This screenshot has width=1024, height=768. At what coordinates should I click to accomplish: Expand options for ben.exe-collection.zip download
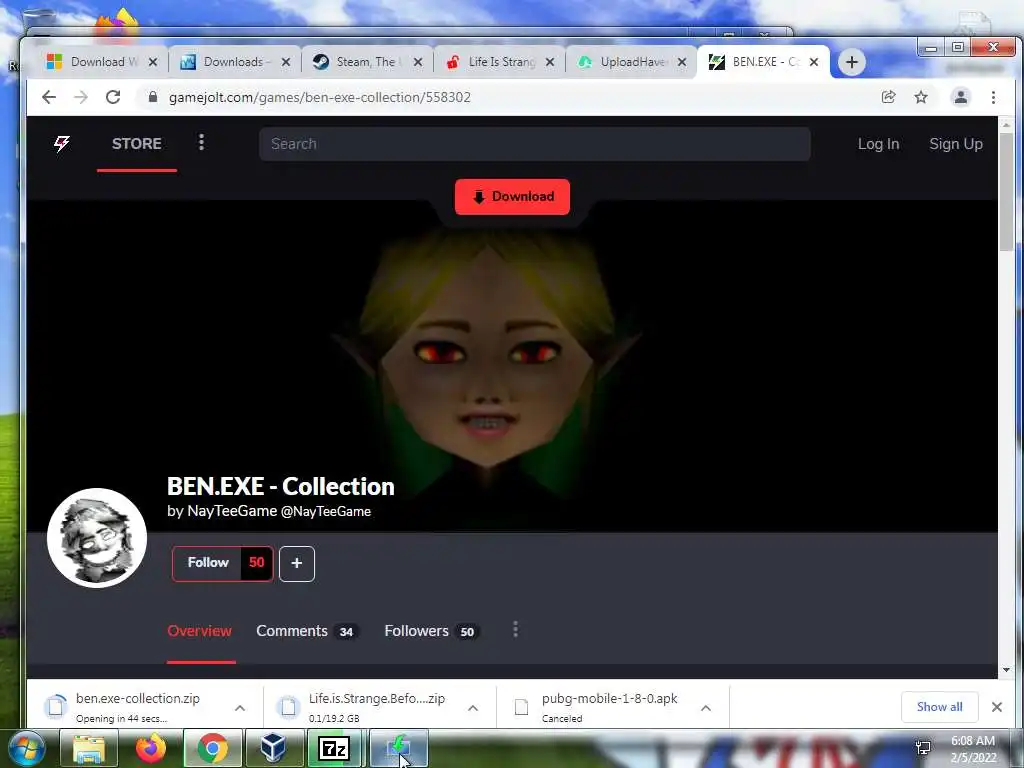240,708
